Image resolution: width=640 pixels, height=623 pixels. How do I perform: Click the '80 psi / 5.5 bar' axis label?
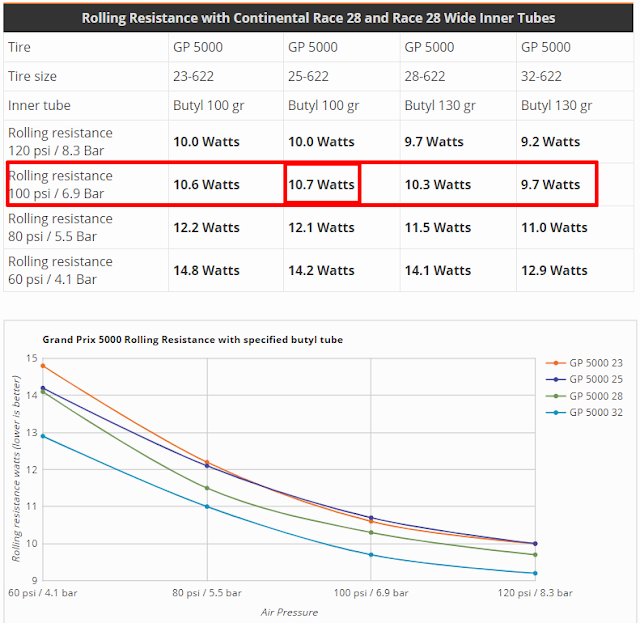click(207, 593)
